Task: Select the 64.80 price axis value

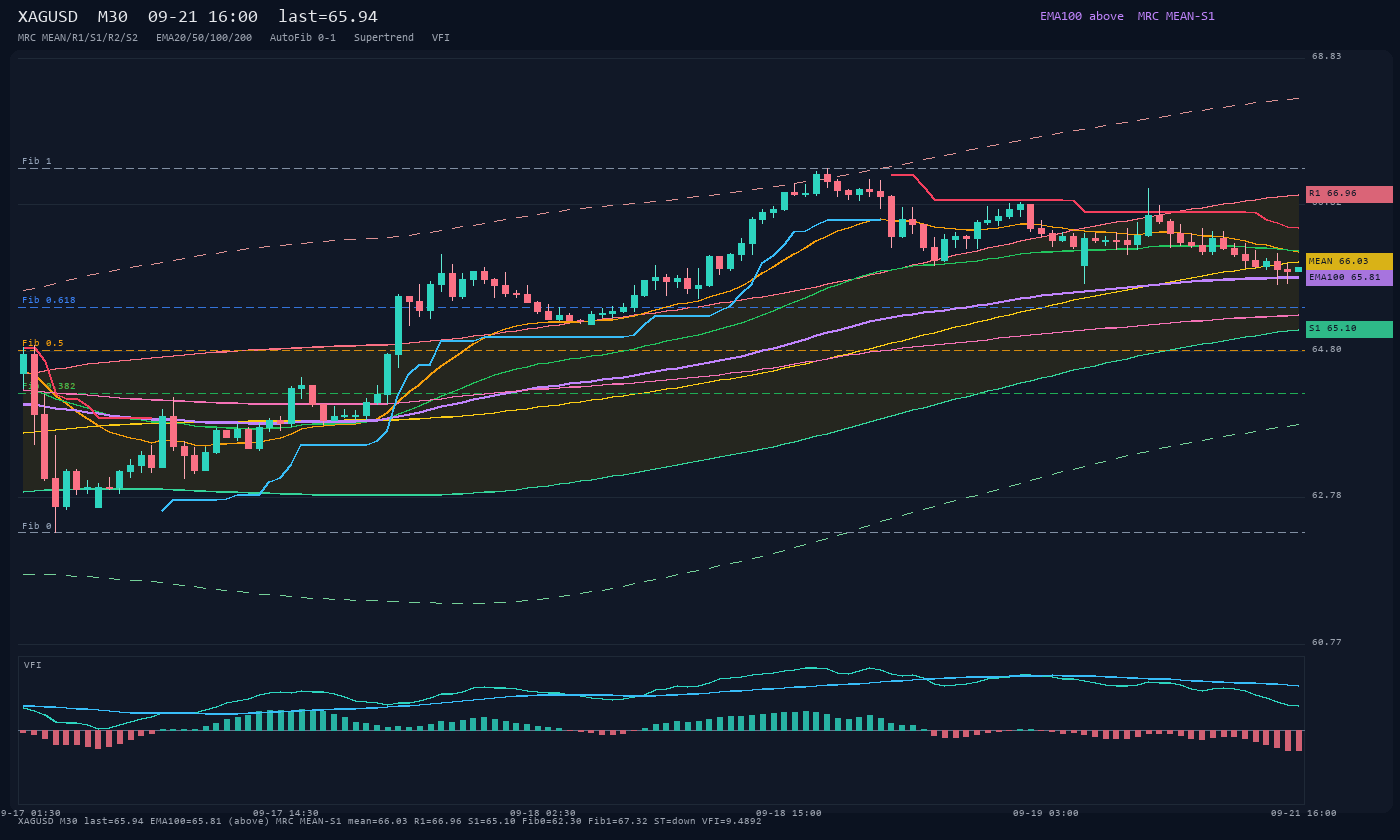Action: pos(1327,350)
